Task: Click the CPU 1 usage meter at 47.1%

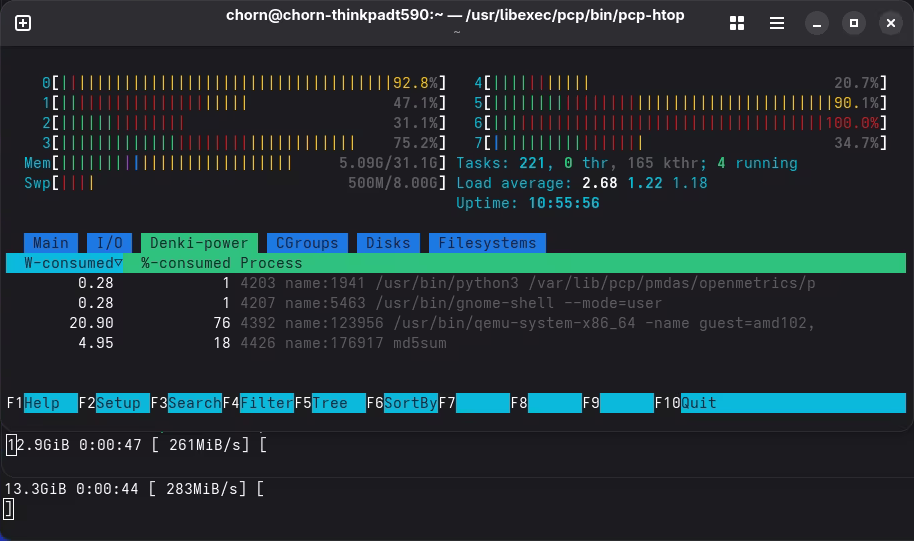Action: [244, 103]
